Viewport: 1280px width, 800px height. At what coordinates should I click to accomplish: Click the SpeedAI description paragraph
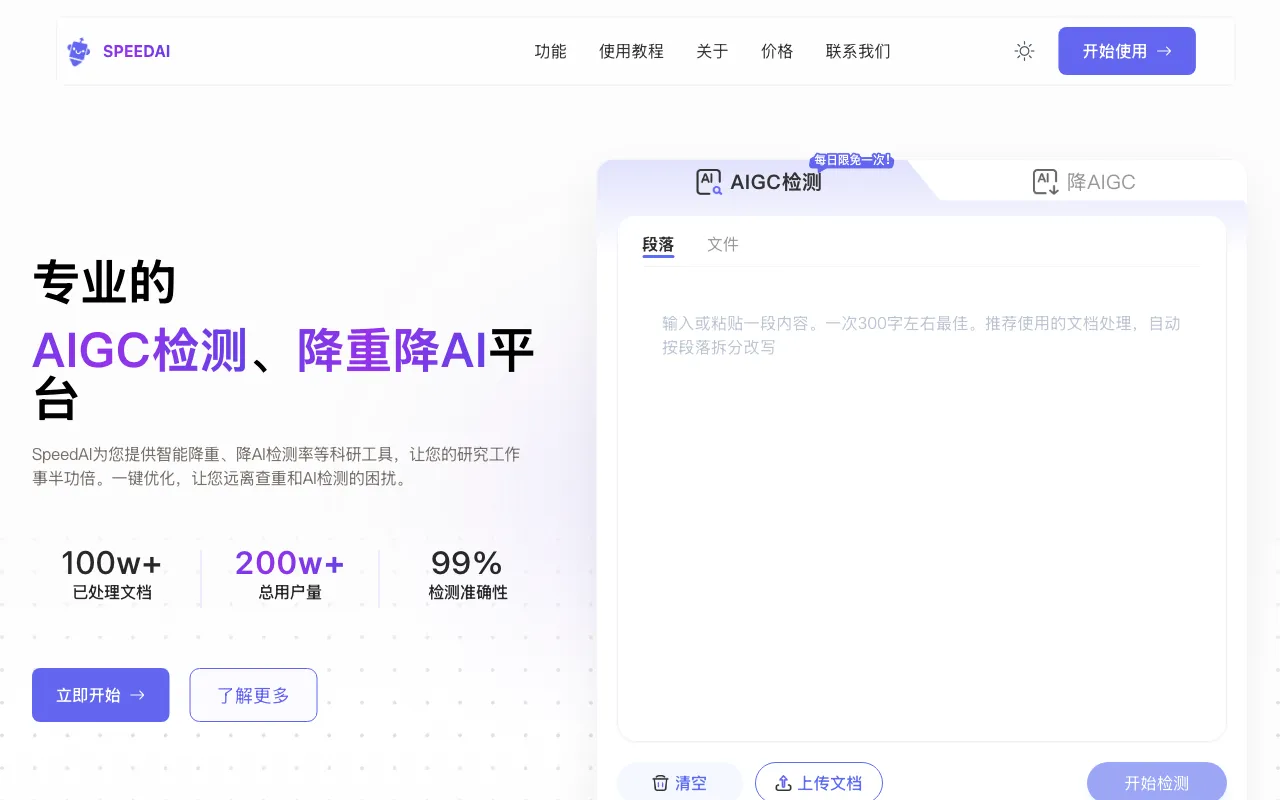pyautogui.click(x=276, y=466)
